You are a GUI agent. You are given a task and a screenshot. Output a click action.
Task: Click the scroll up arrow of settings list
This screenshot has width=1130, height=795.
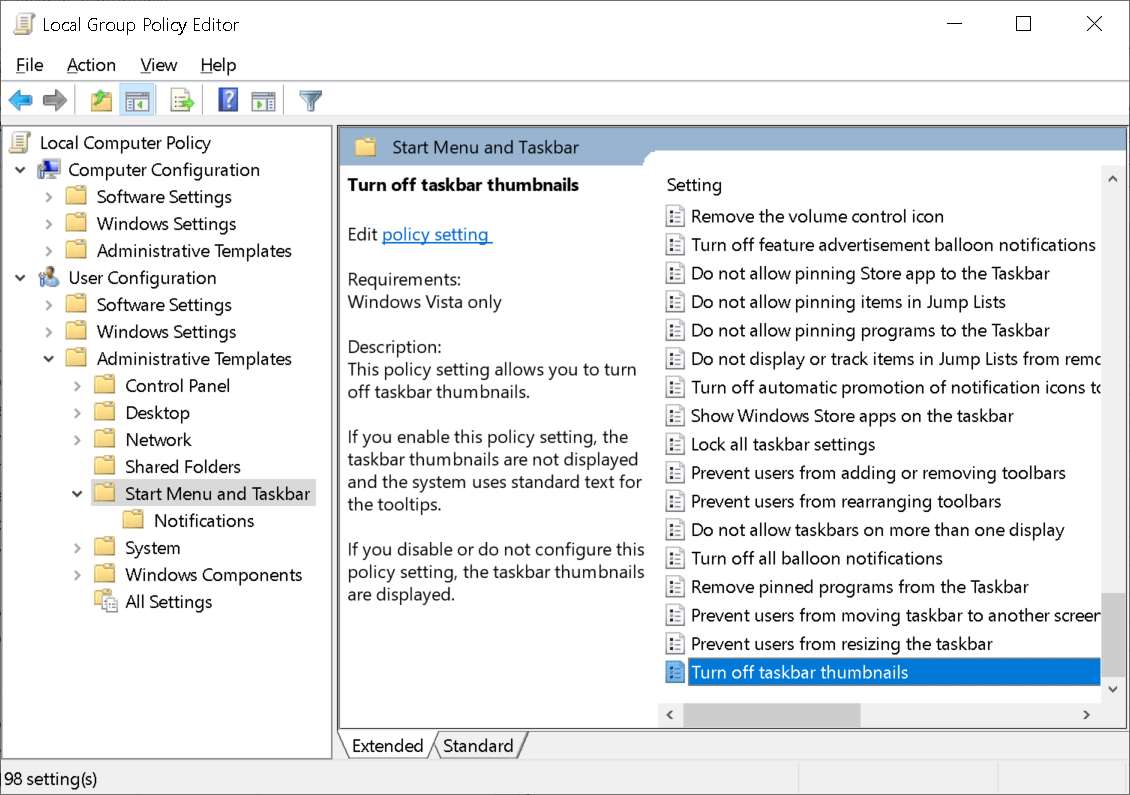[x=1113, y=179]
